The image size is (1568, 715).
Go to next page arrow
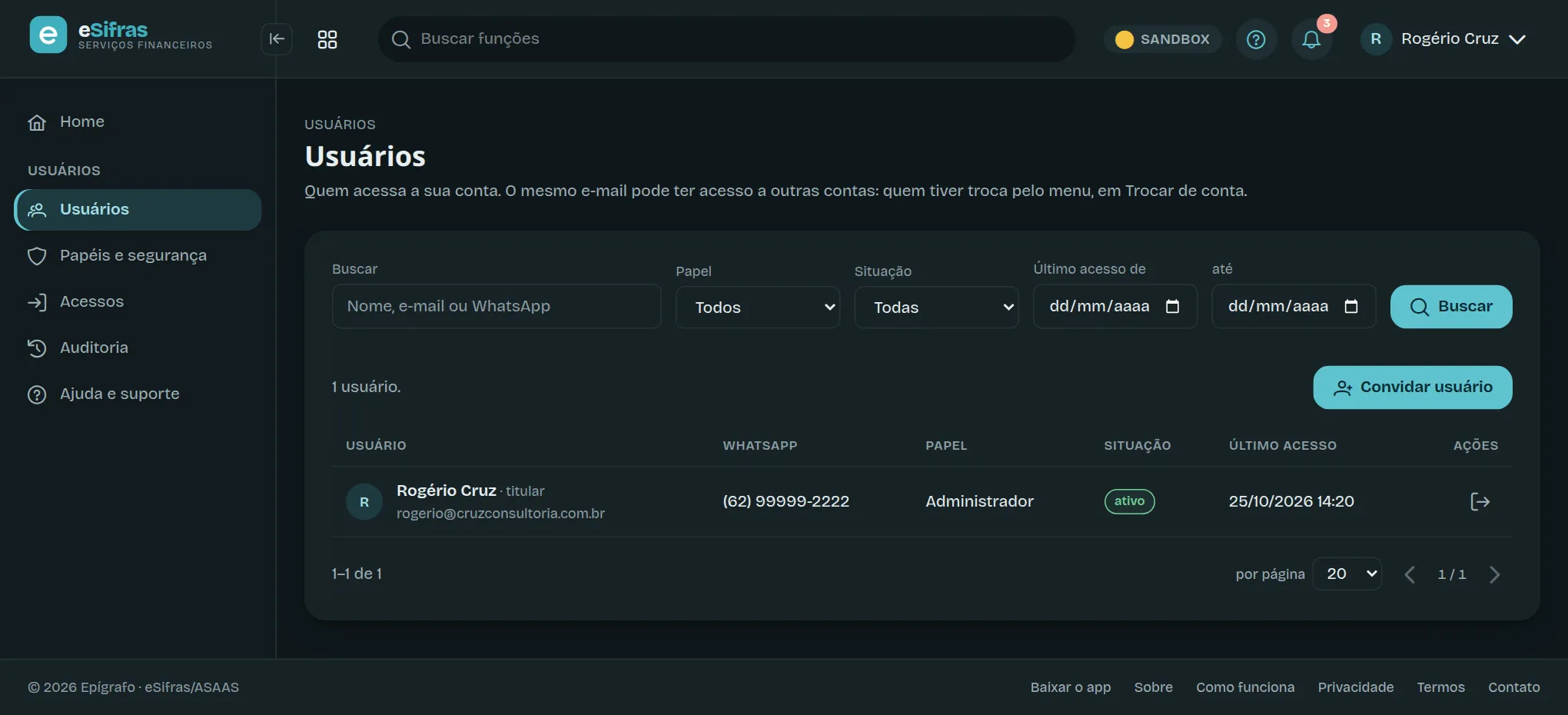1494,574
